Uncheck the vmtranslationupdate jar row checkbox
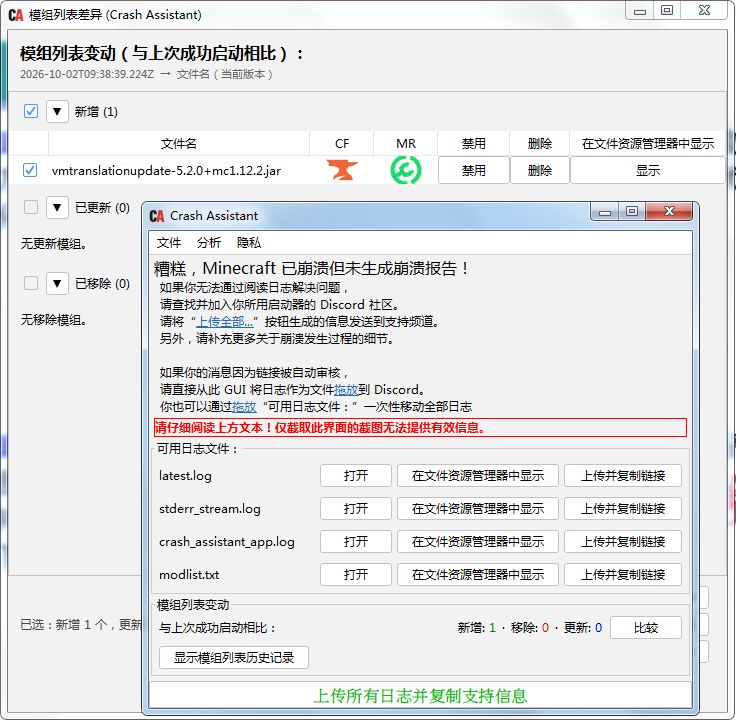 point(30,170)
